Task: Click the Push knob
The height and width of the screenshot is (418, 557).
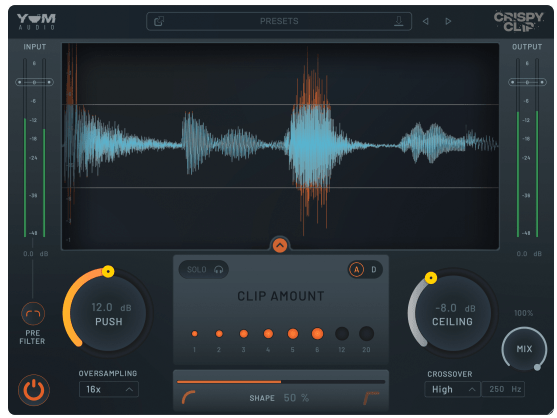Action: pyautogui.click(x=108, y=313)
